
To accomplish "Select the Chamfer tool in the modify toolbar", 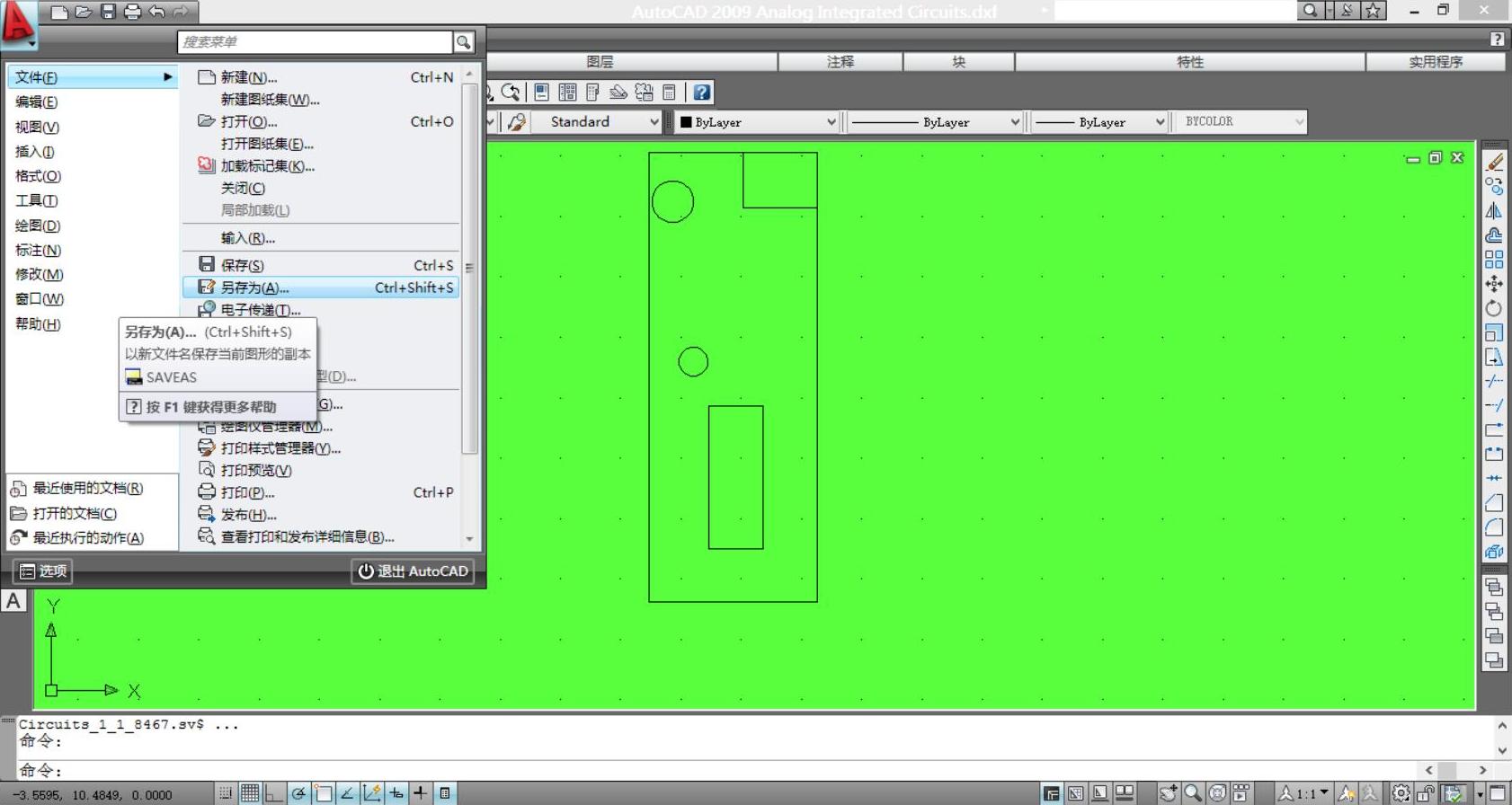I will coord(1494,502).
